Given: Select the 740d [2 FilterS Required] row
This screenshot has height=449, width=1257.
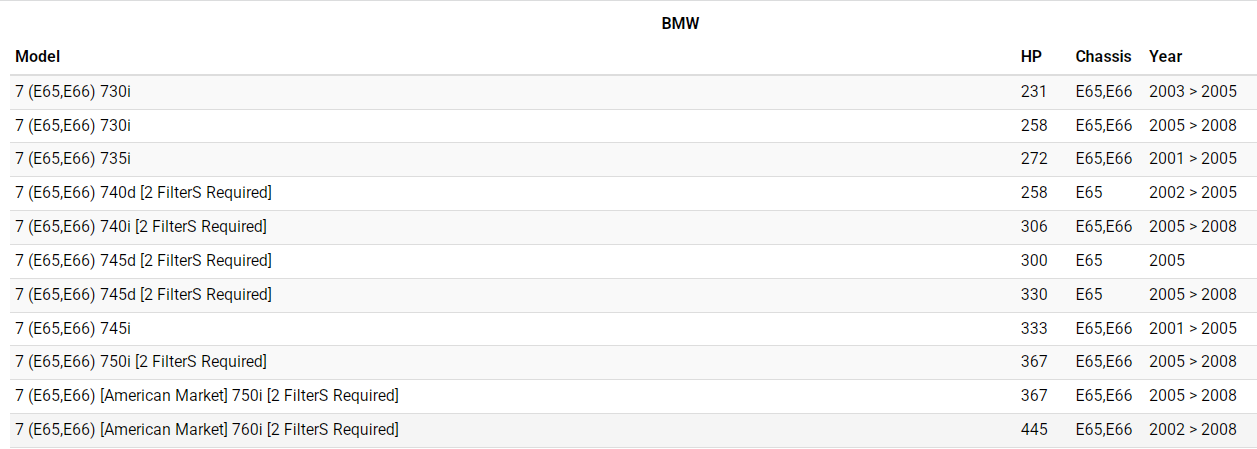Looking at the screenshot, I should [143, 193].
